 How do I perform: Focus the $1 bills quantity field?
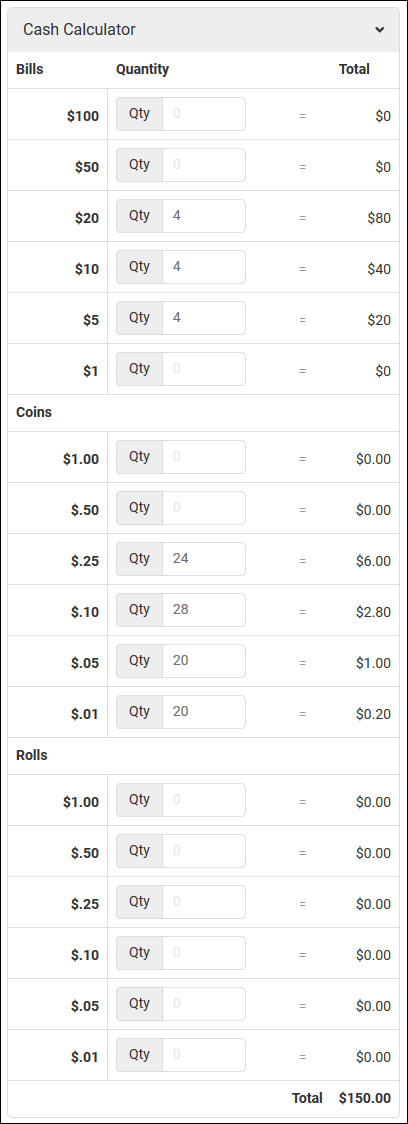coord(204,368)
